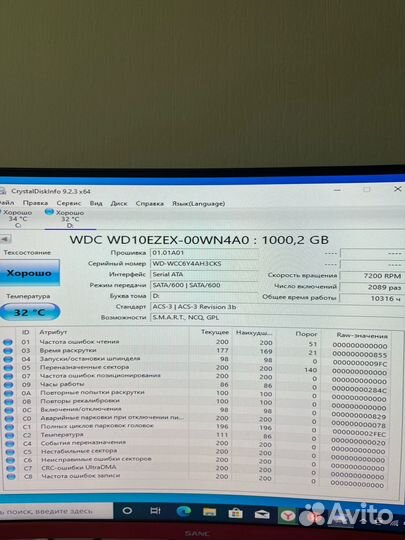Viewport: 405px width, 540px height.
Task: Click status icon for attribute C2
Action: (x=10, y=435)
